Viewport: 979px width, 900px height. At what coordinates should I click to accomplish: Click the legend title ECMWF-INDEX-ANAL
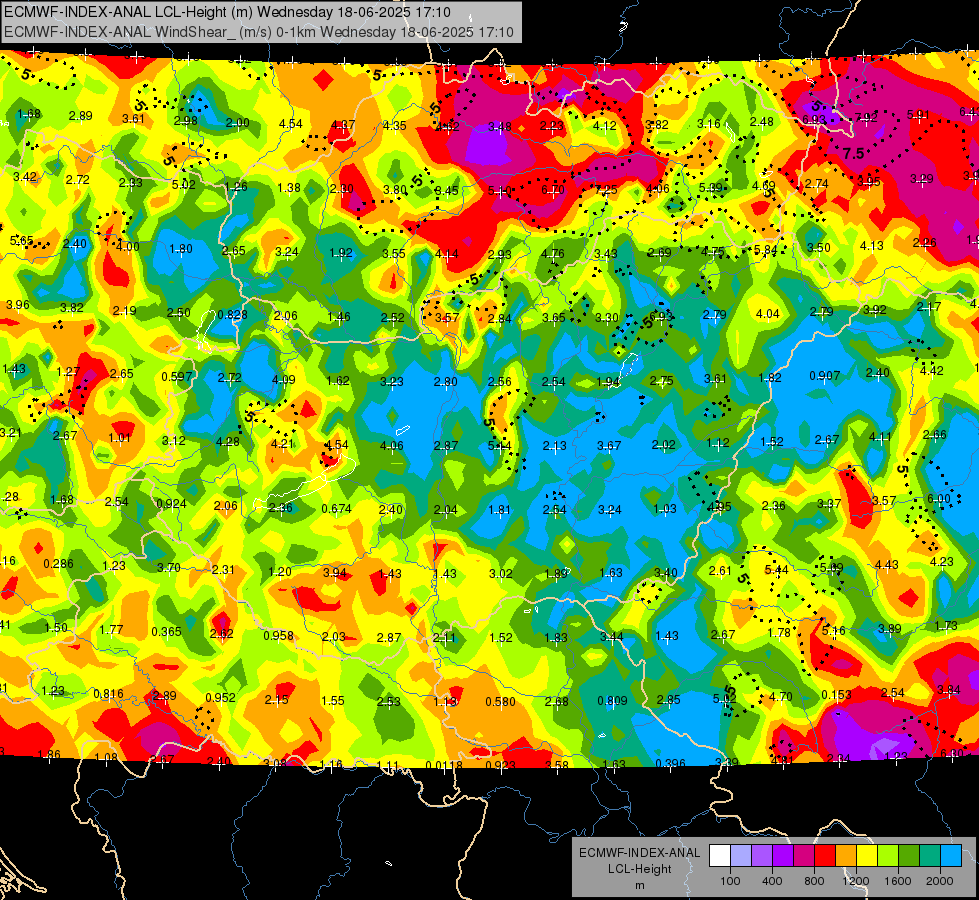(x=639, y=853)
